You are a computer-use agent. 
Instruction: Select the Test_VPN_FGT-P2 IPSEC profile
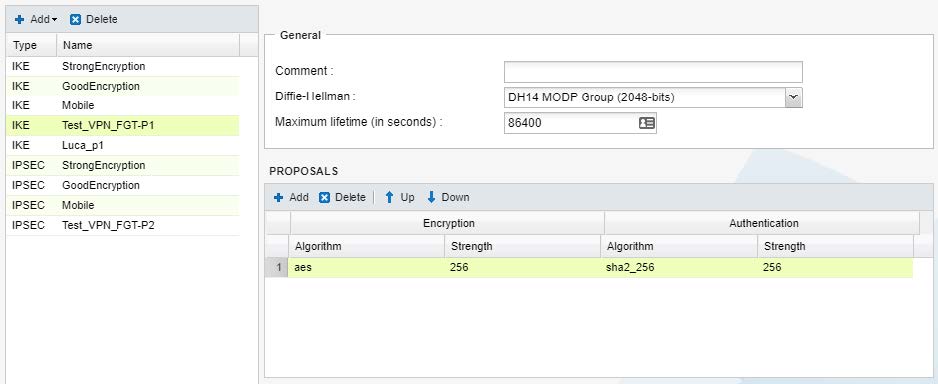(x=123, y=225)
